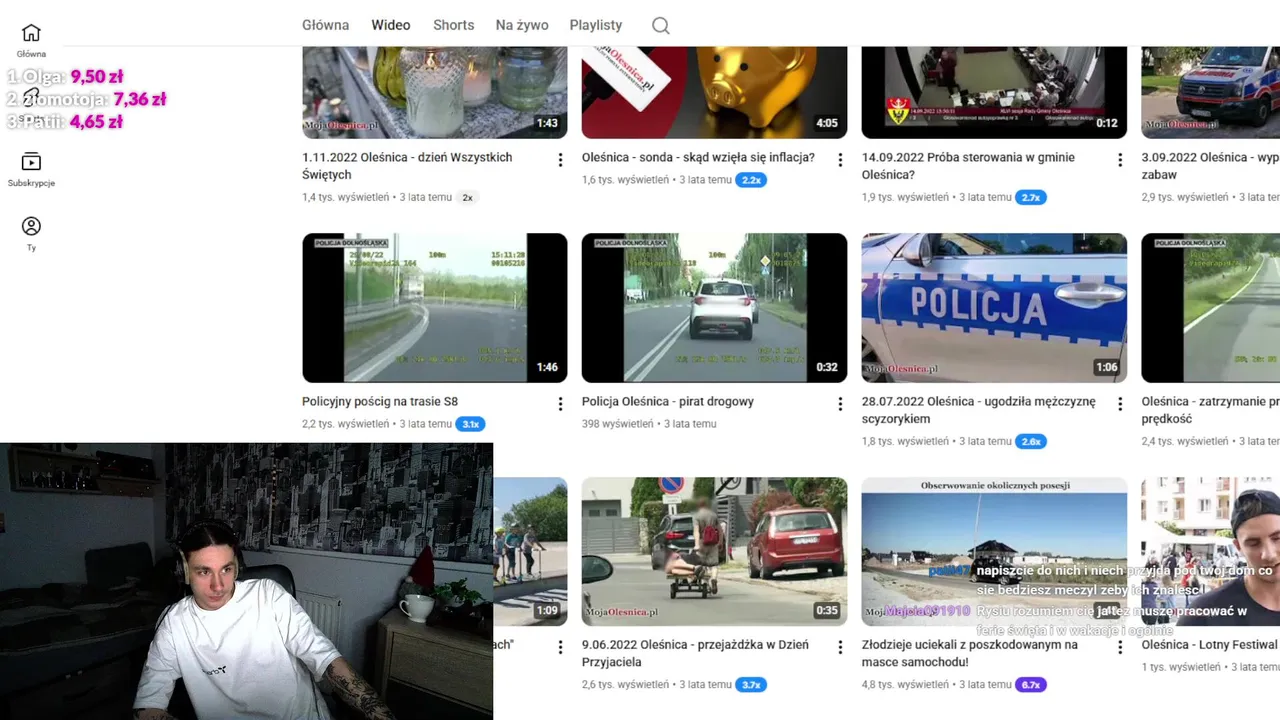Play the white car pirat drogowy thumbnail
1280x720 pixels.
[x=714, y=308]
